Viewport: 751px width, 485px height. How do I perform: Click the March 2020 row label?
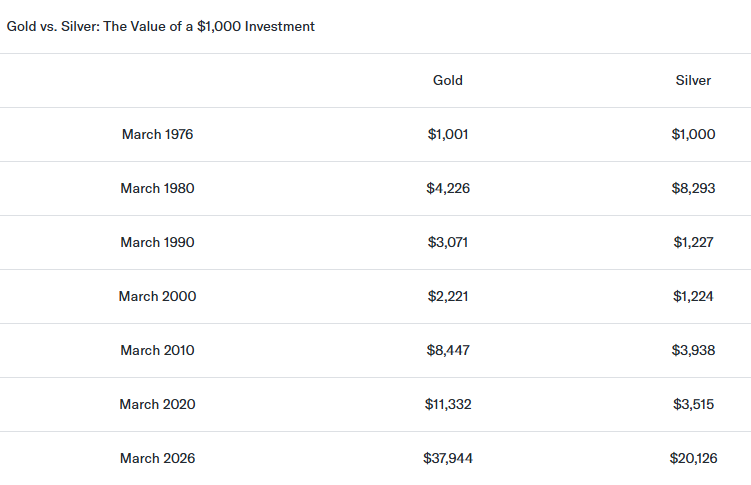[157, 404]
